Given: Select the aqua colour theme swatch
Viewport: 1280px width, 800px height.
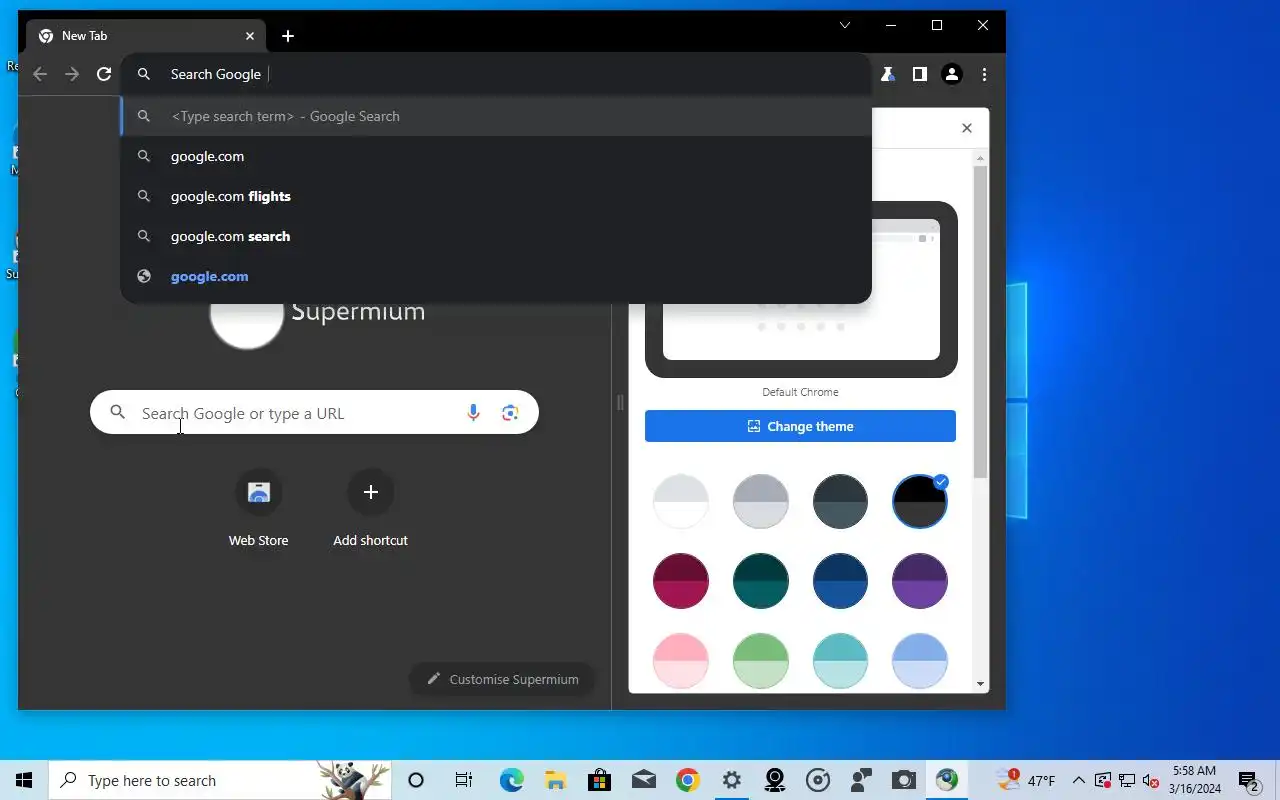Looking at the screenshot, I should (840, 660).
